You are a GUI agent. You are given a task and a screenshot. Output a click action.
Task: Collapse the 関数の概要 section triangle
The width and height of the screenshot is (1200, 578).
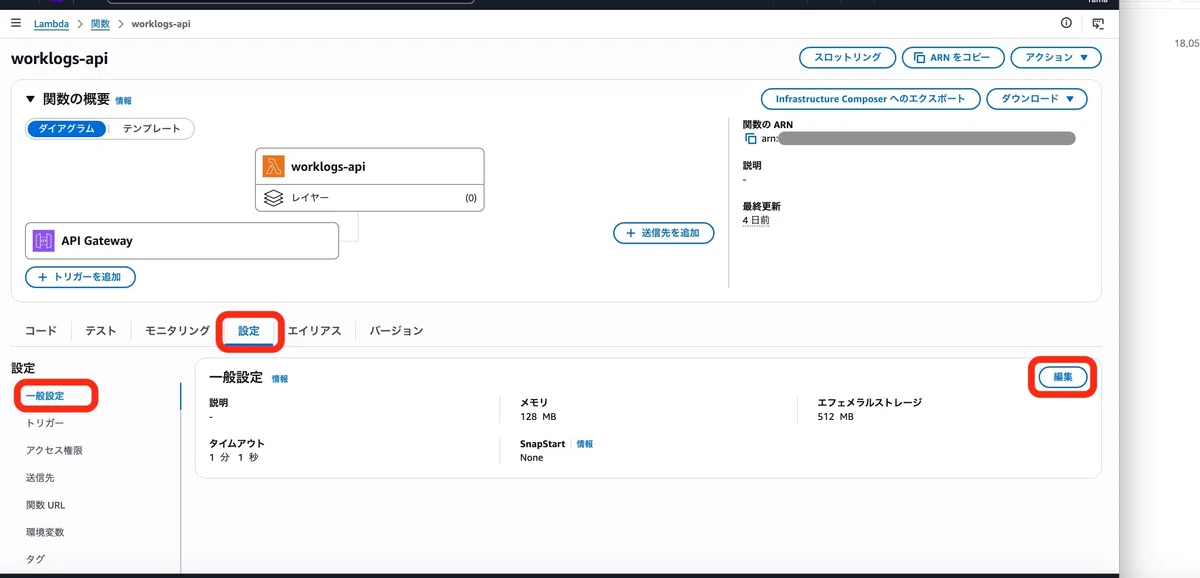[x=30, y=99]
